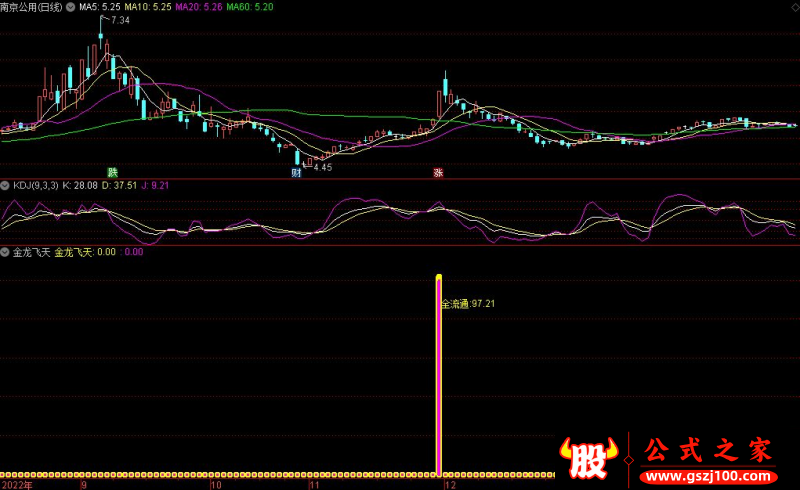Click the bull 股 logo icon
Screen dimensions: 800x490
point(592,459)
